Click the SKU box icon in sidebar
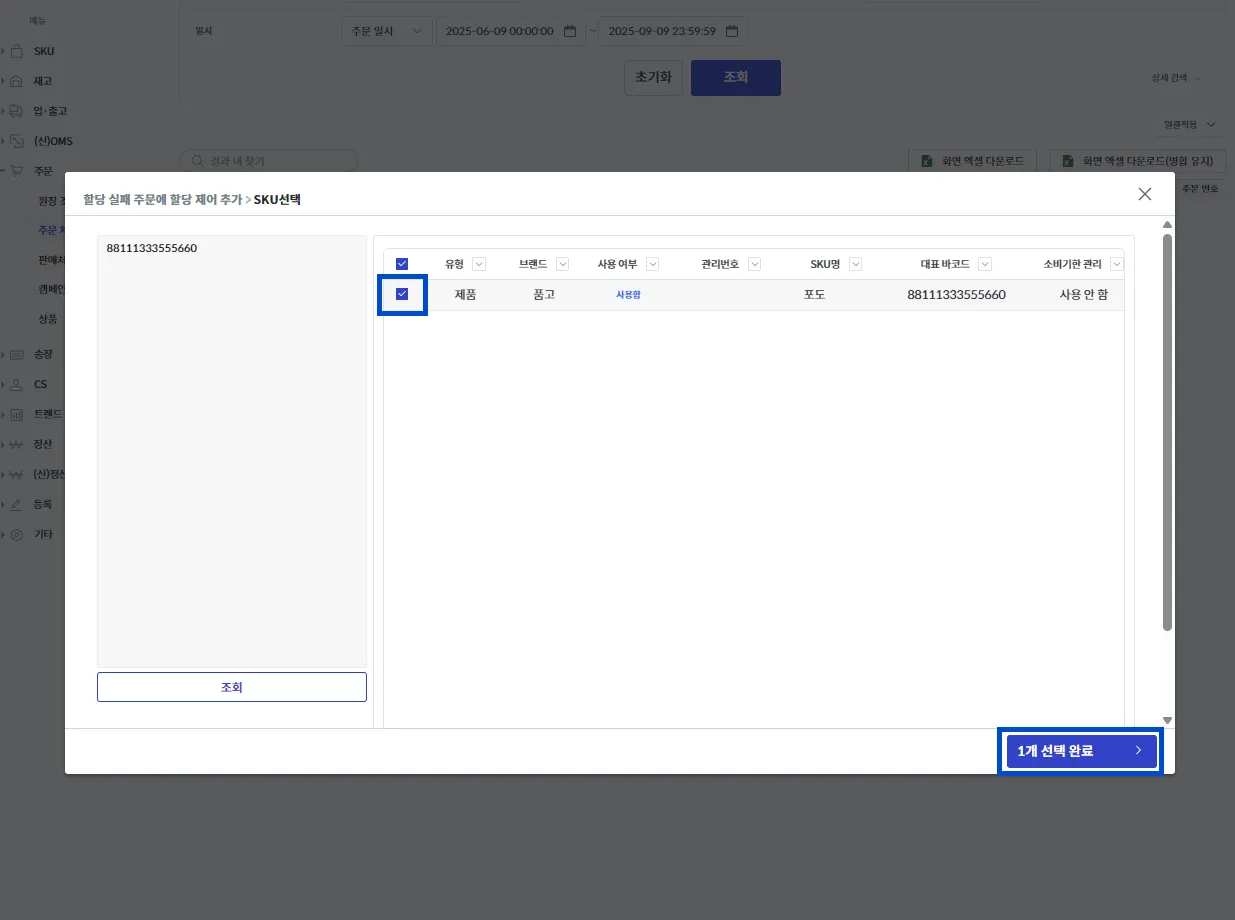The image size is (1235, 920). coord(16,51)
